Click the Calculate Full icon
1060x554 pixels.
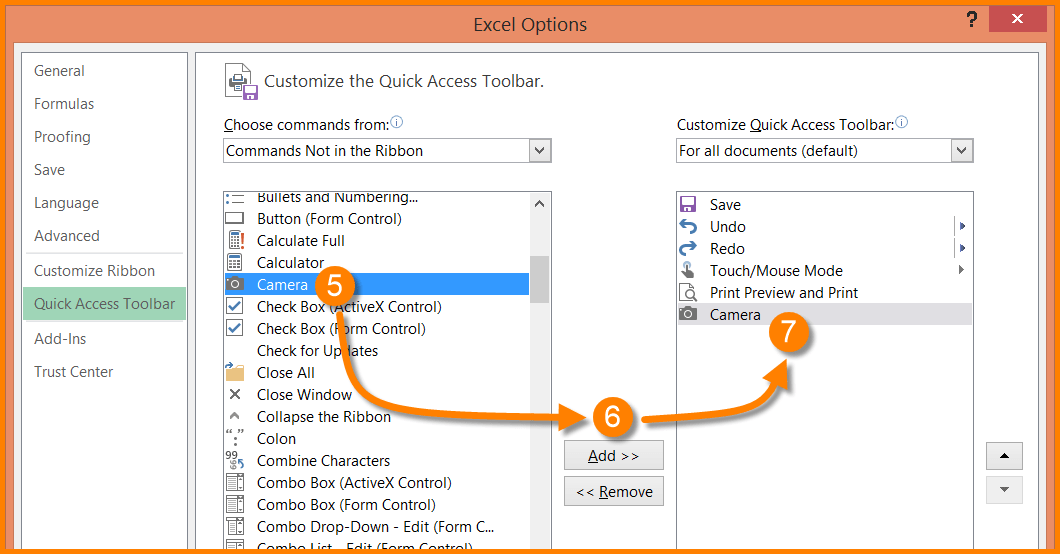coord(235,241)
